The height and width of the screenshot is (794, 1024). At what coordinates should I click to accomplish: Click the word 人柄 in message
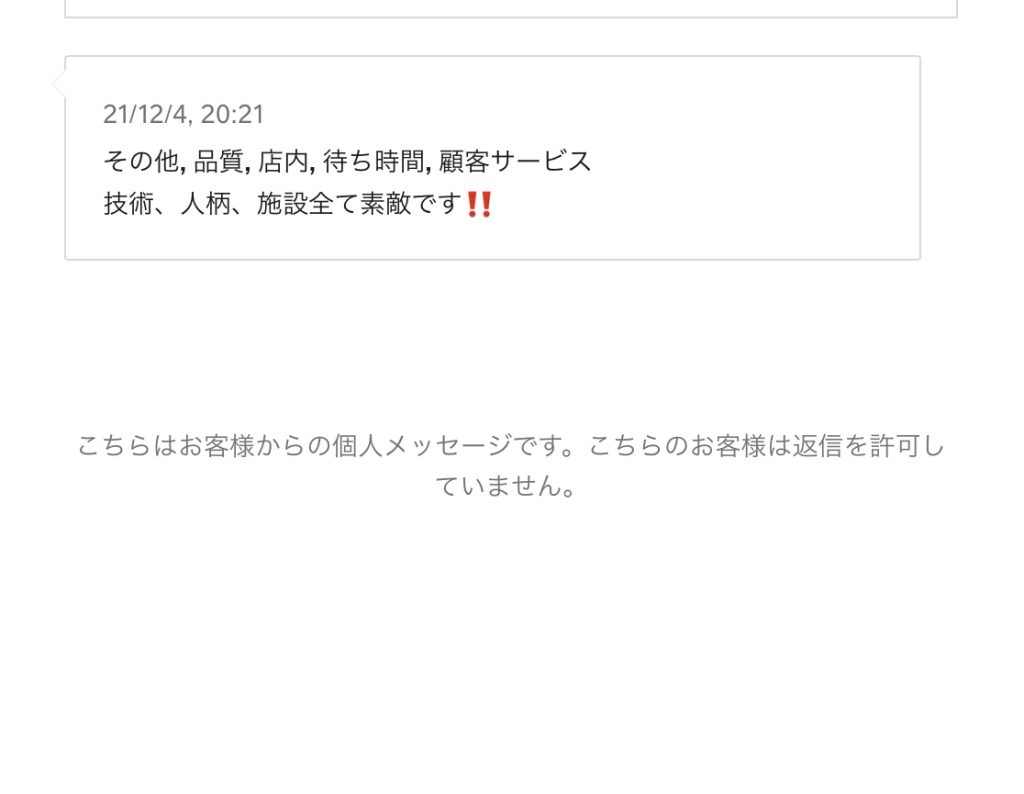[206, 204]
